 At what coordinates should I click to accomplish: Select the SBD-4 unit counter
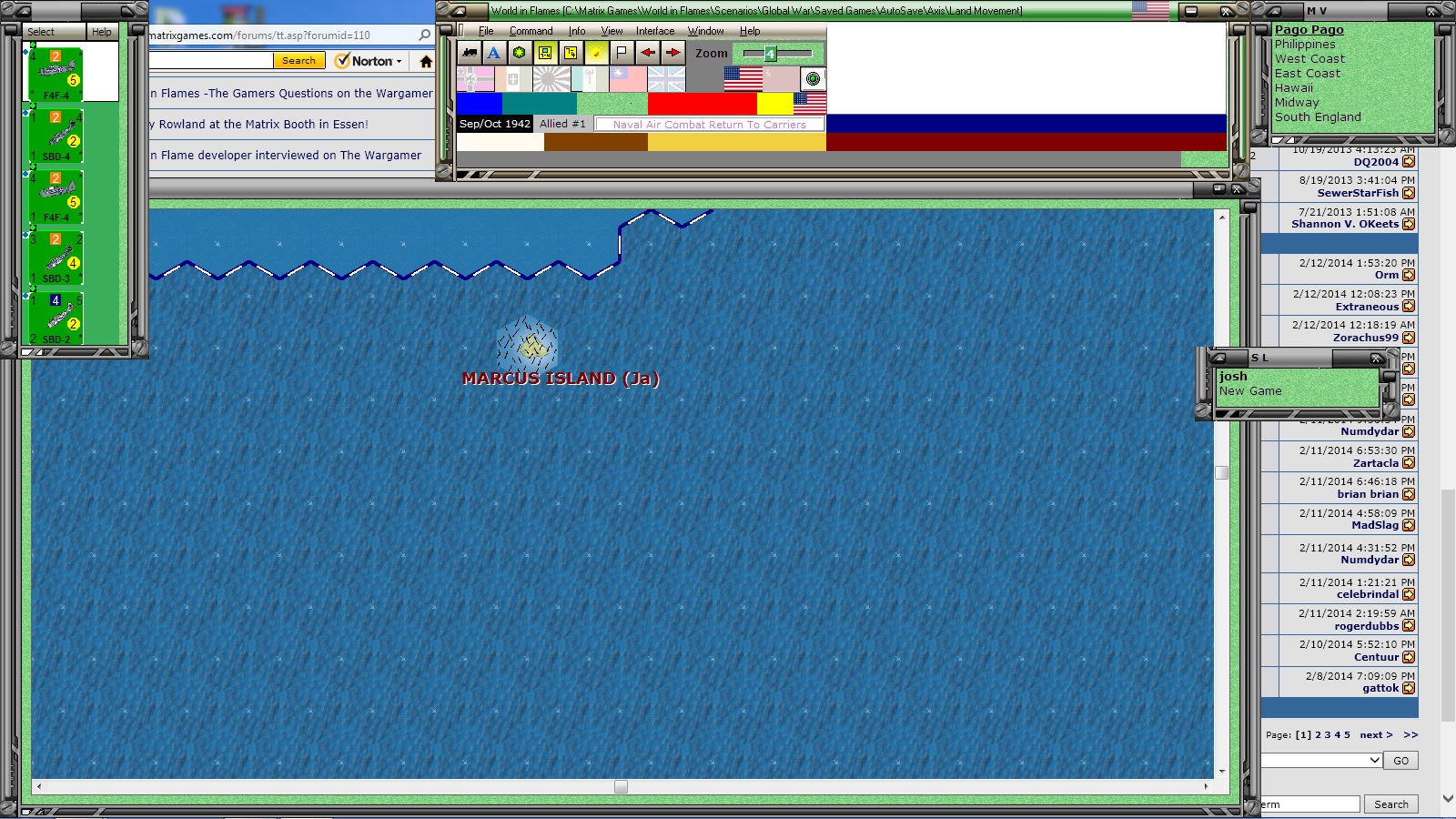tap(56, 135)
